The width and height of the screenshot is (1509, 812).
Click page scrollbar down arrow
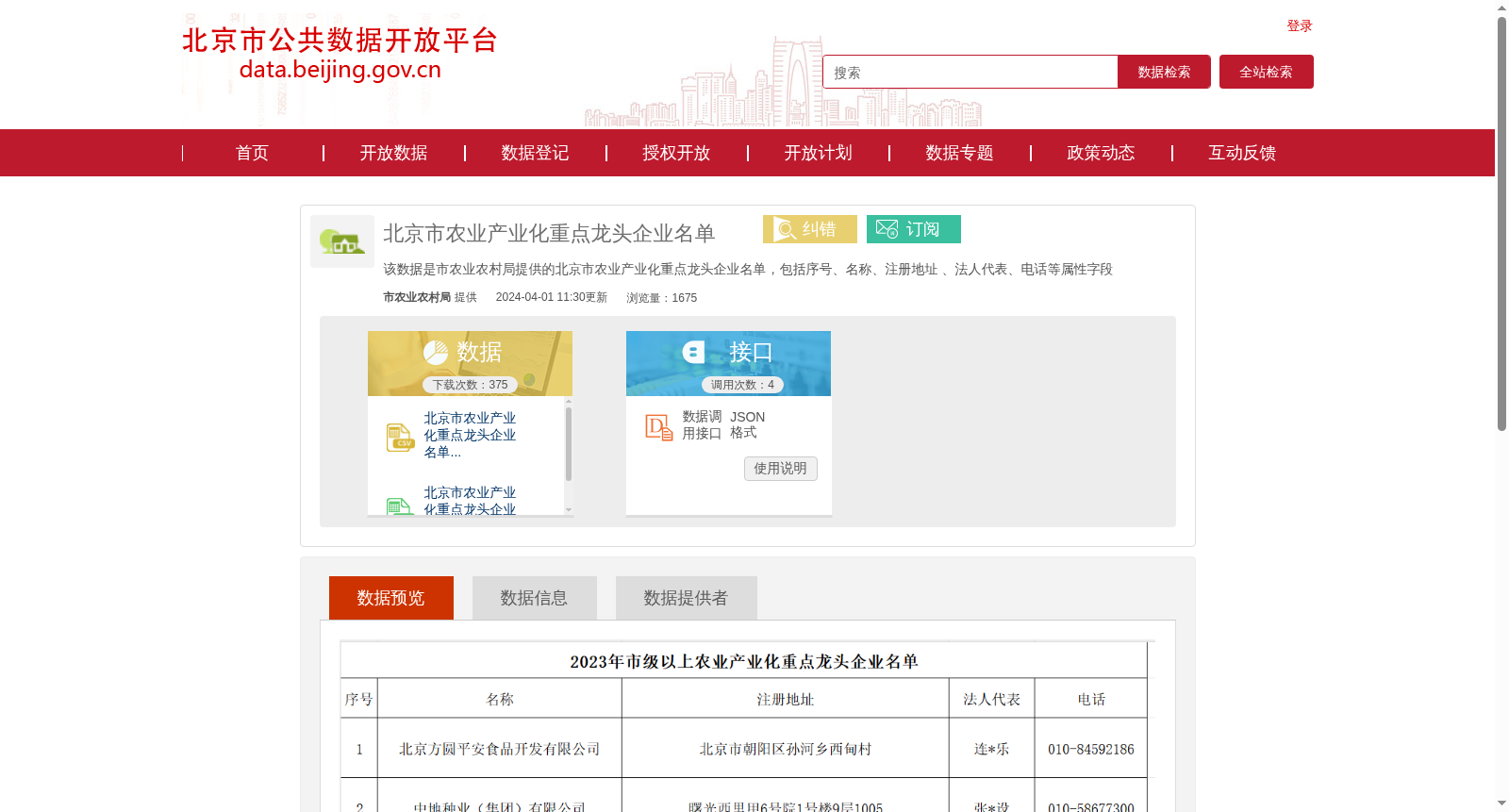click(1501, 804)
